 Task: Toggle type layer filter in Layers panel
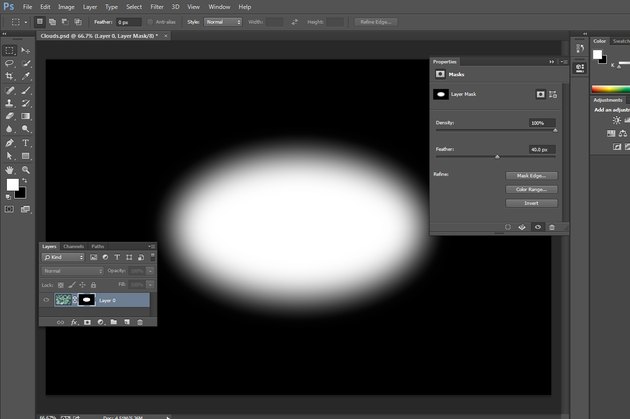pos(117,257)
